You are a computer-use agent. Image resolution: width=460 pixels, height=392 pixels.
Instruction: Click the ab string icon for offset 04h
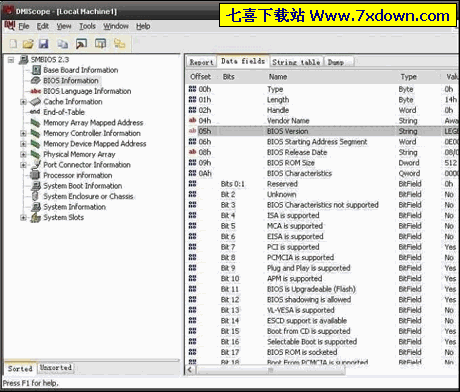(x=192, y=121)
